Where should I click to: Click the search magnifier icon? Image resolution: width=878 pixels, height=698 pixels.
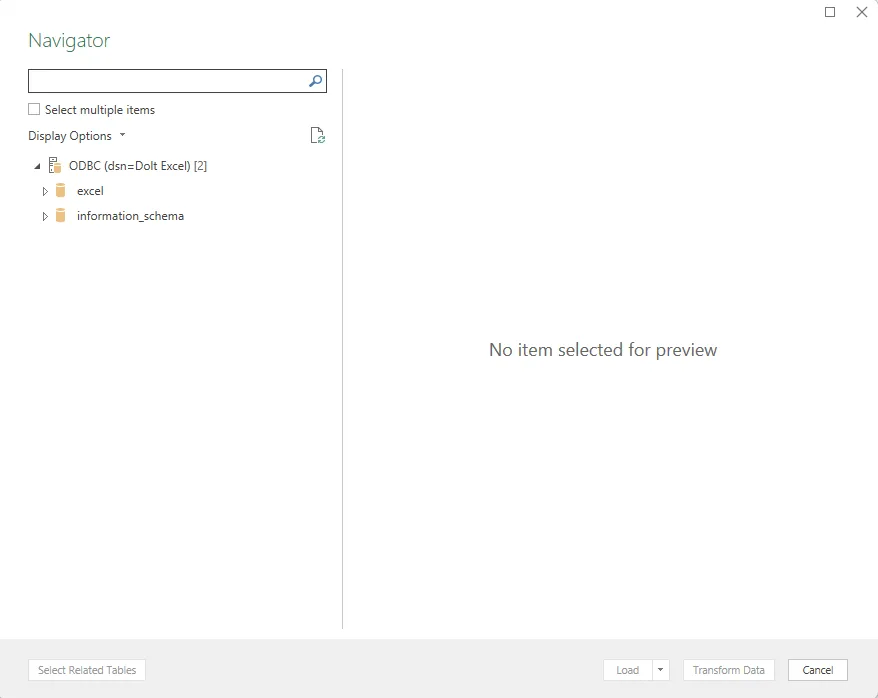coord(315,81)
